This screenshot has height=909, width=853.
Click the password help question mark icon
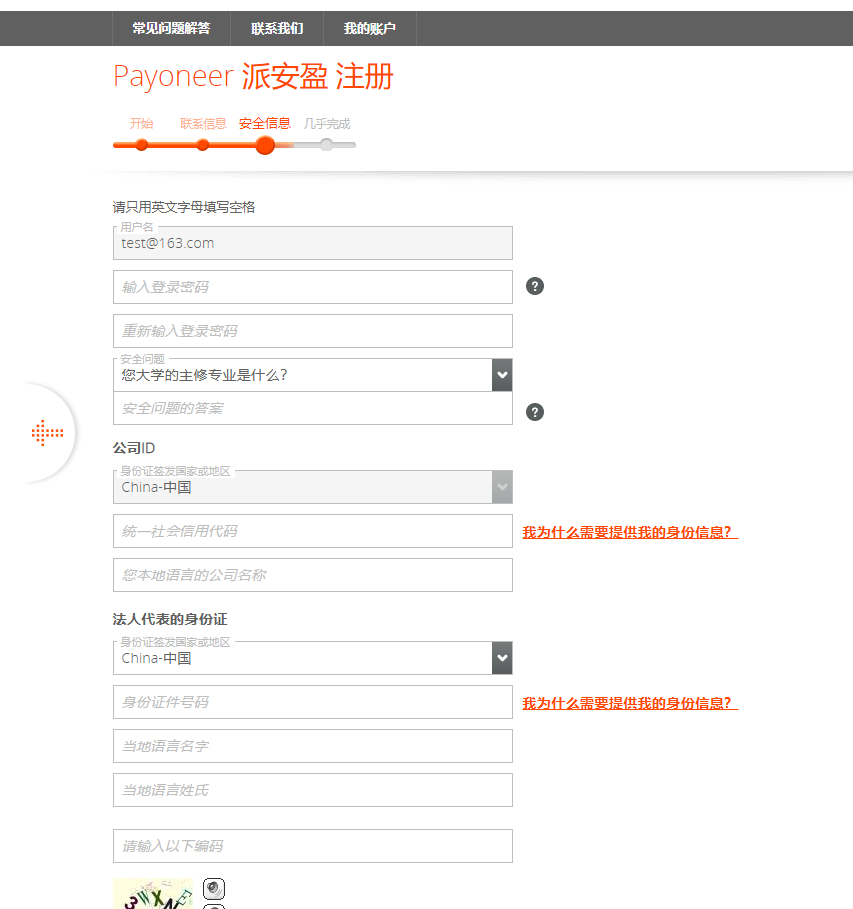pos(535,286)
